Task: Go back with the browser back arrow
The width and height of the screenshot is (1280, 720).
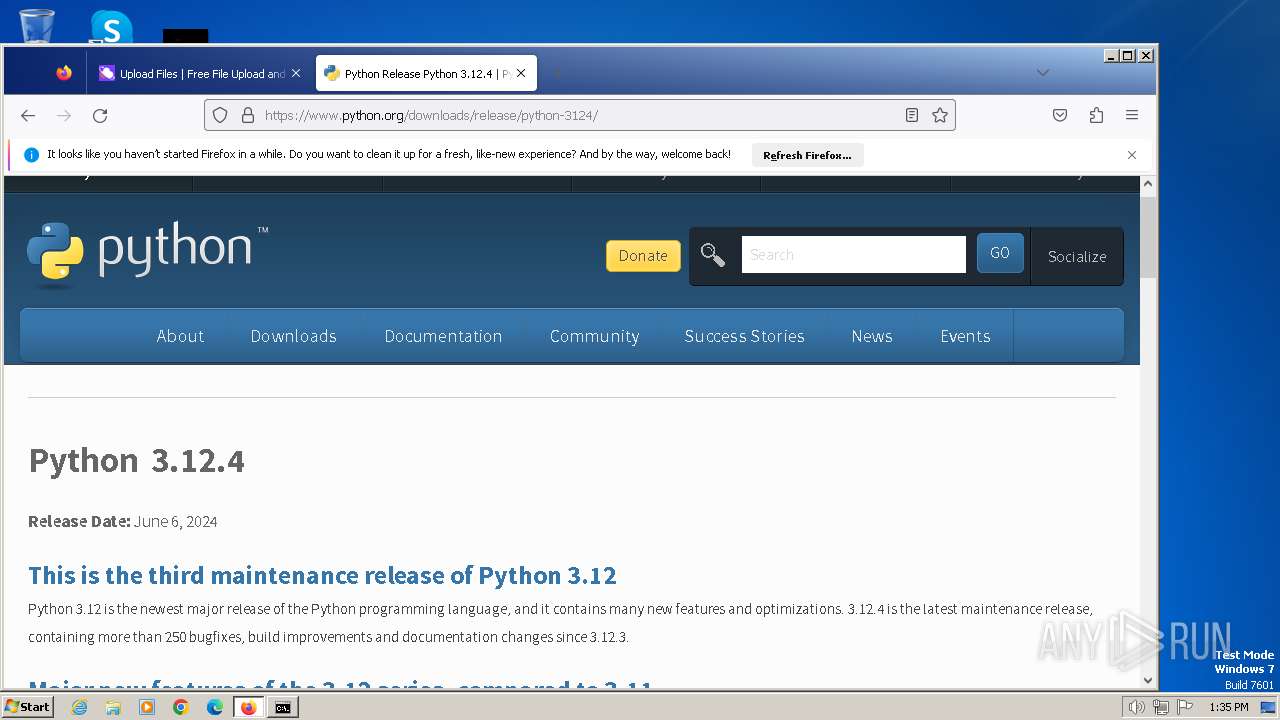Action: [28, 116]
